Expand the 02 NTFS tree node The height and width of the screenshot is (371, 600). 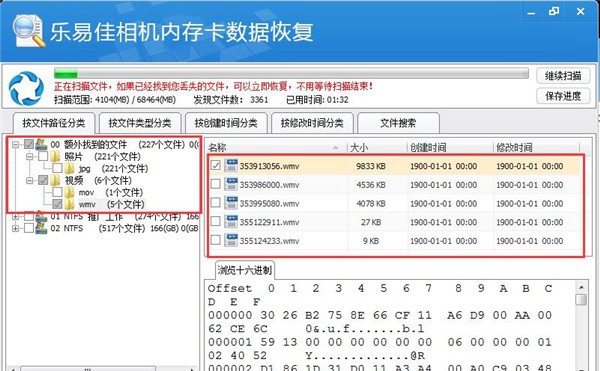15,228
